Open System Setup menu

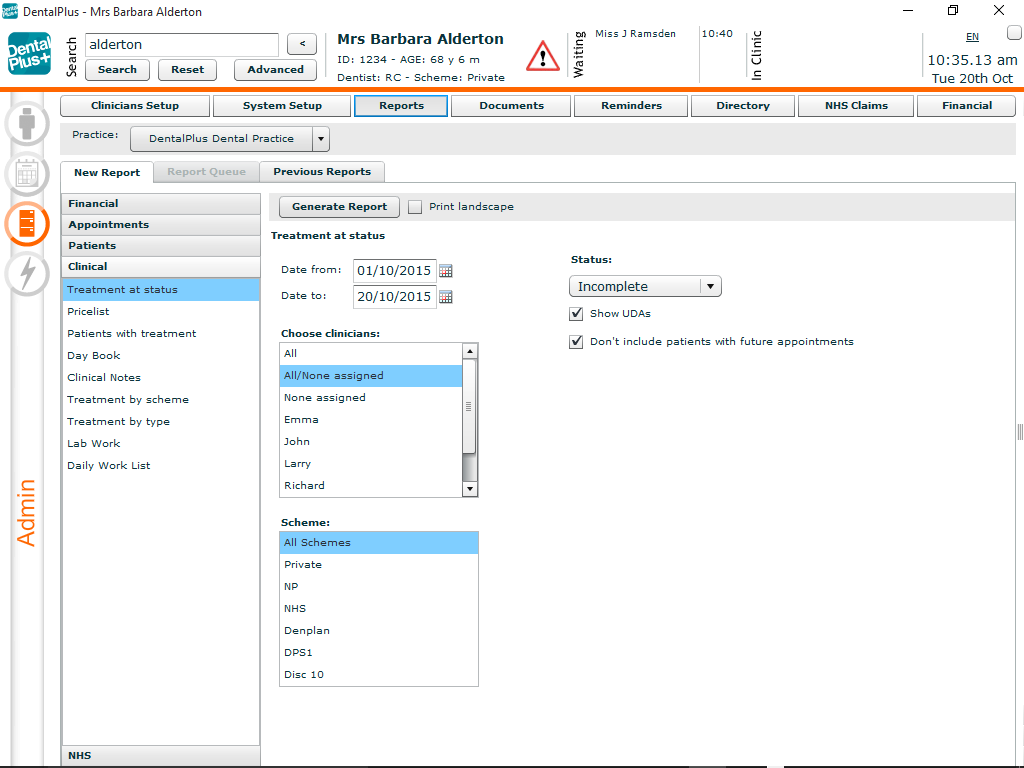coord(282,106)
